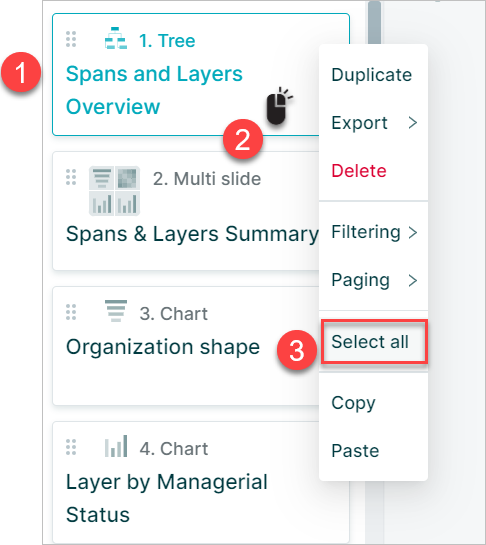Click the drag handle of Multi slide
The width and height of the screenshot is (486, 545).
[x=71, y=177]
